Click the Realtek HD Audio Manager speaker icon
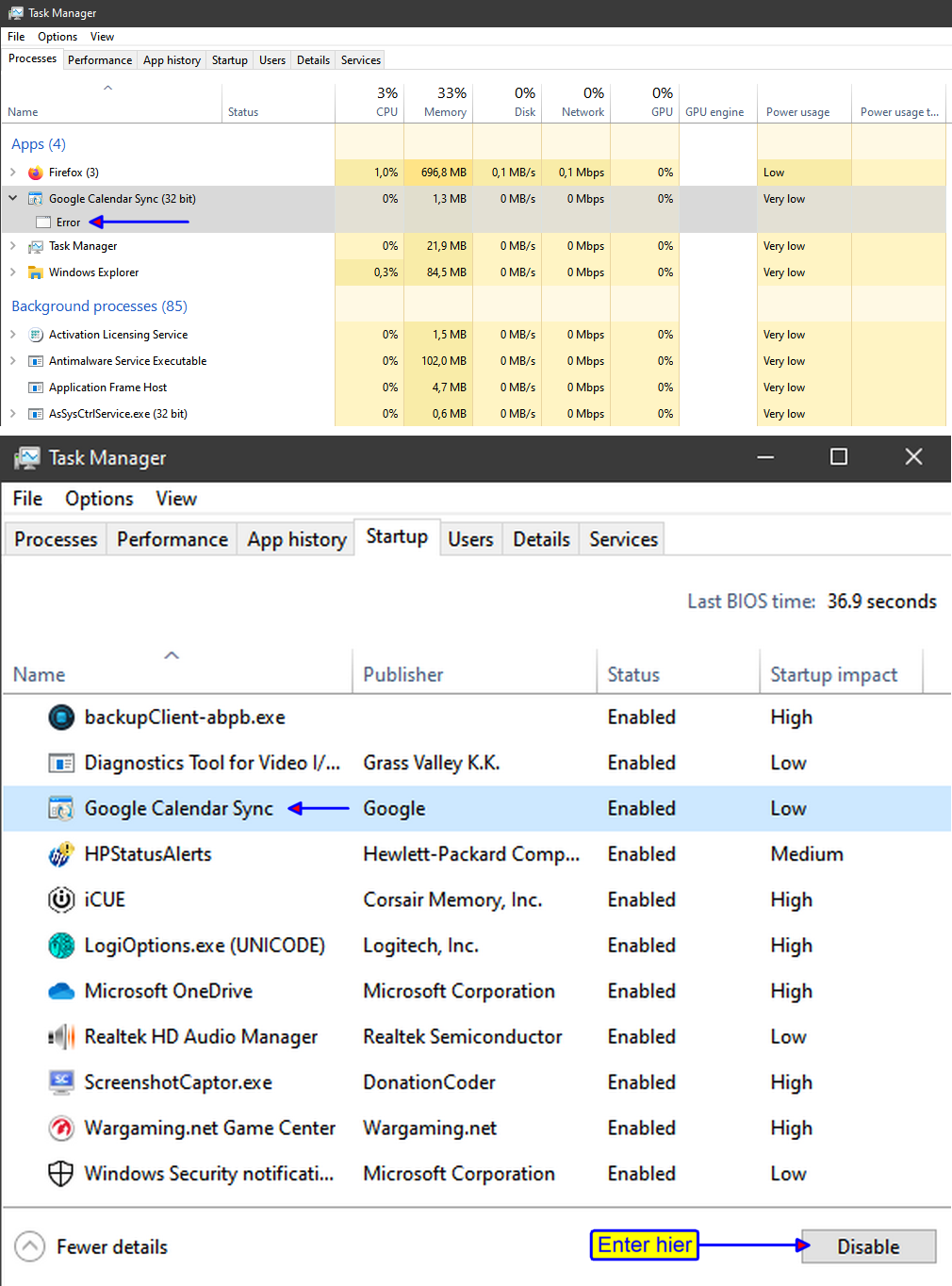Image resolution: width=952 pixels, height=1286 pixels. point(61,1037)
